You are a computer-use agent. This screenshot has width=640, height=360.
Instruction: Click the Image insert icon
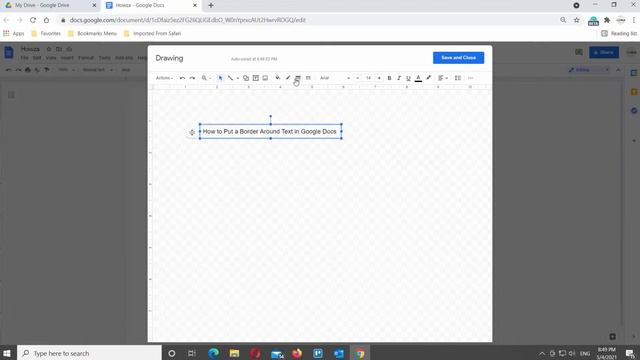click(265, 78)
